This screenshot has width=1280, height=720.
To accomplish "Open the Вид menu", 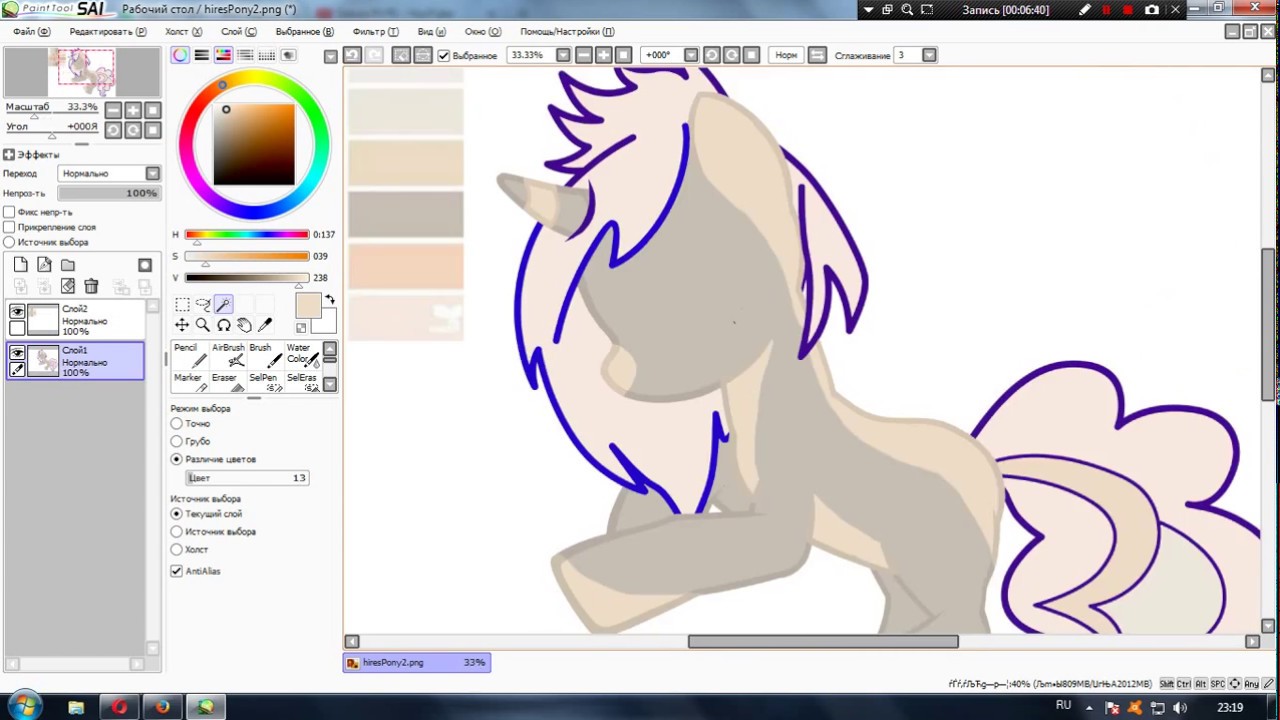I will click(x=431, y=32).
